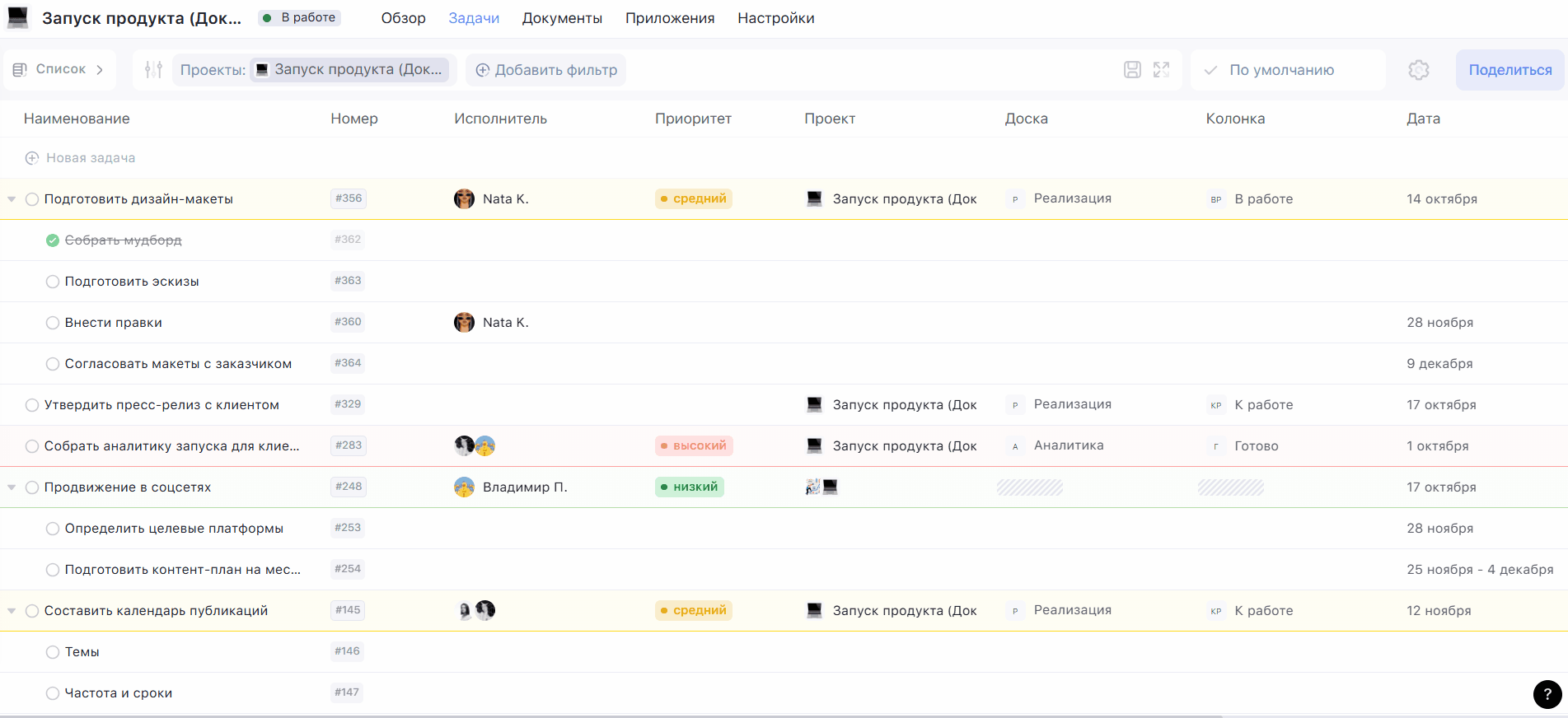The height and width of the screenshot is (718, 1568).
Task: Click the save view floppy disk icon
Action: [x=1132, y=70]
